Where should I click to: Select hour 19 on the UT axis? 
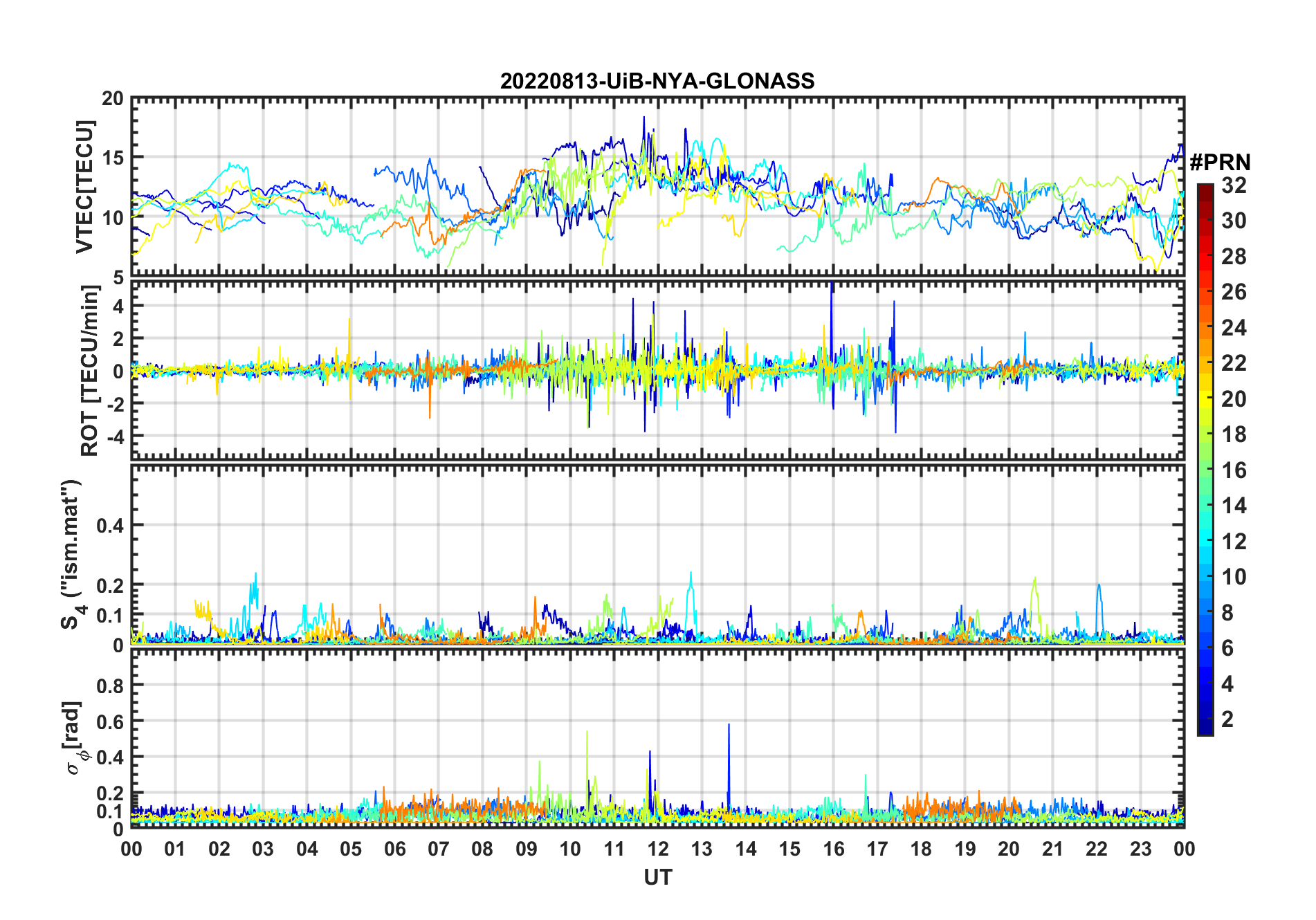coord(965,849)
